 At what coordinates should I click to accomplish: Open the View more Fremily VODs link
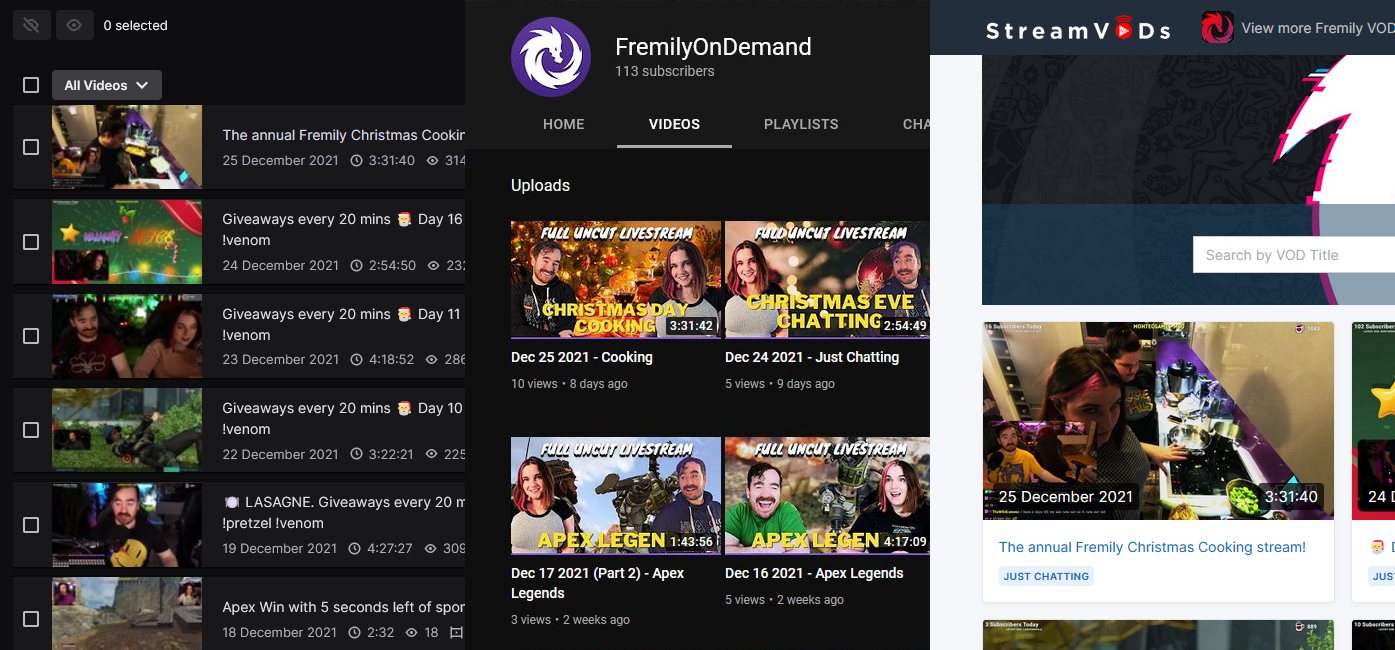click(1316, 28)
